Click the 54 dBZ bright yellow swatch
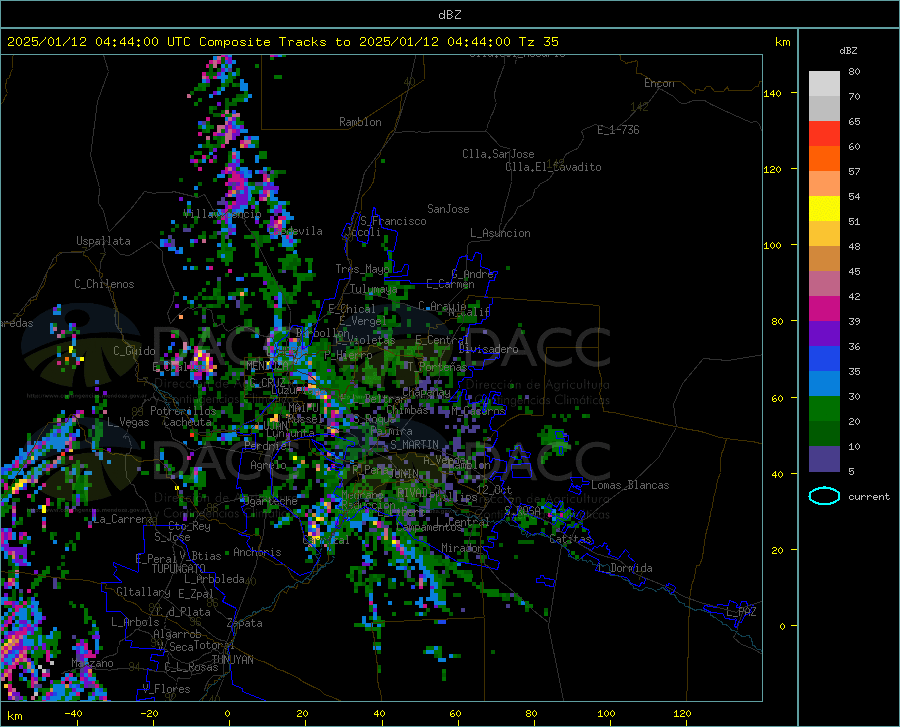 pos(824,209)
